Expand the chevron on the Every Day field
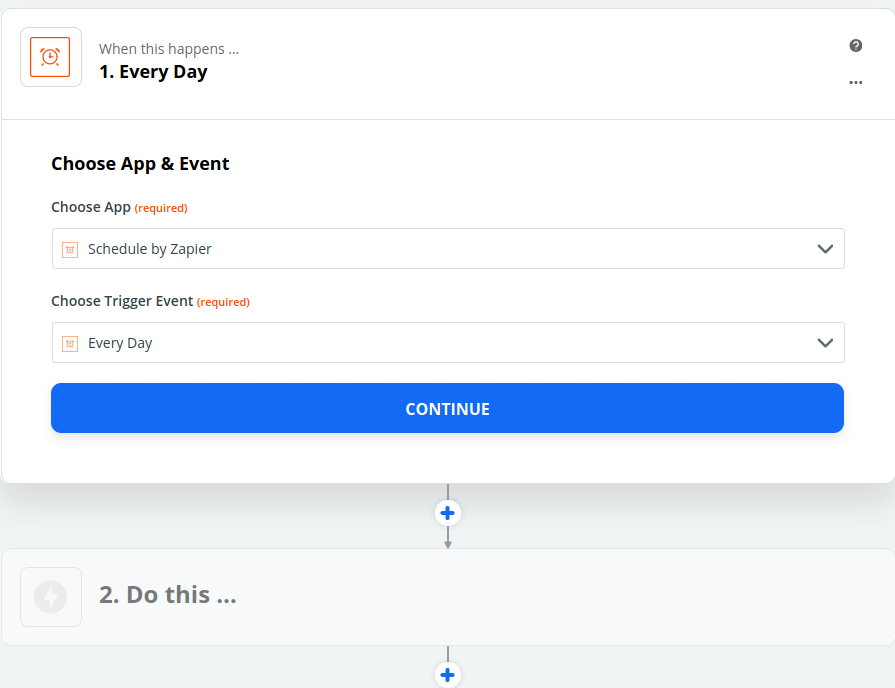The height and width of the screenshot is (688, 895). [x=825, y=343]
